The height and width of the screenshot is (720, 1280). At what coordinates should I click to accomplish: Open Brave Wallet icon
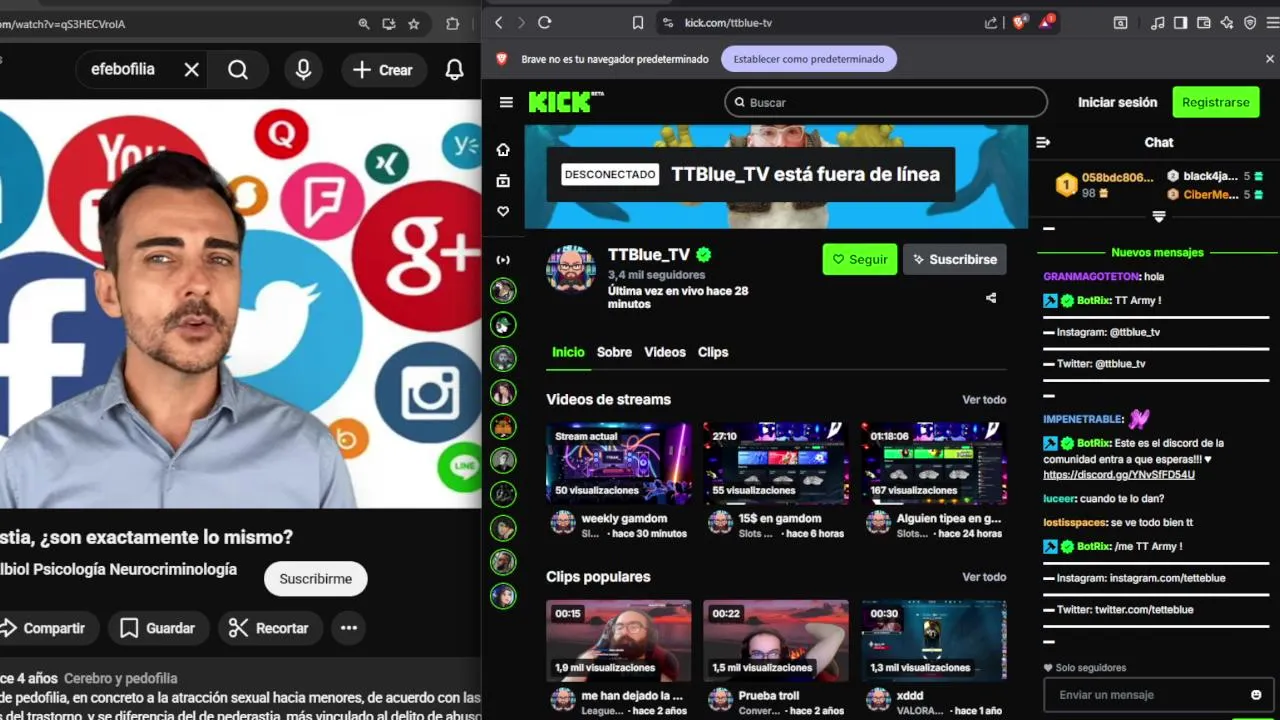click(1203, 22)
